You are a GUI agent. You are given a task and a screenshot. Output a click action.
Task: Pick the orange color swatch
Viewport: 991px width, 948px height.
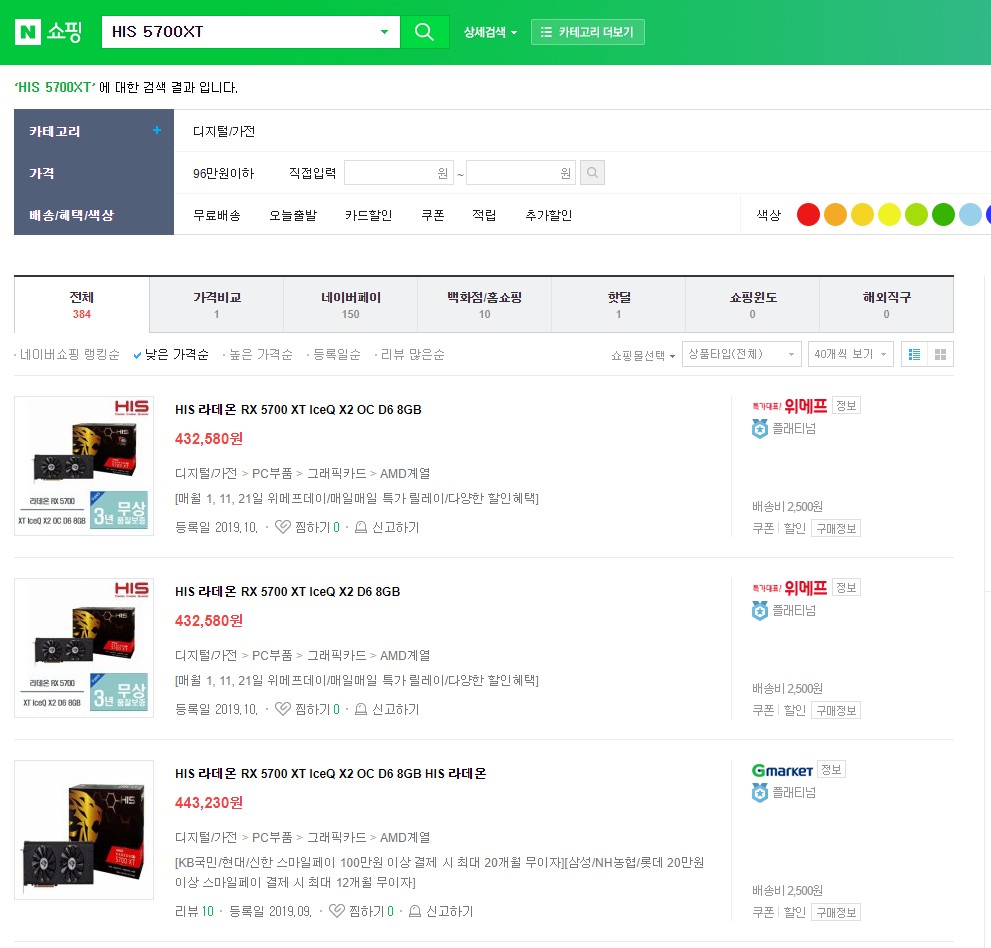836,214
